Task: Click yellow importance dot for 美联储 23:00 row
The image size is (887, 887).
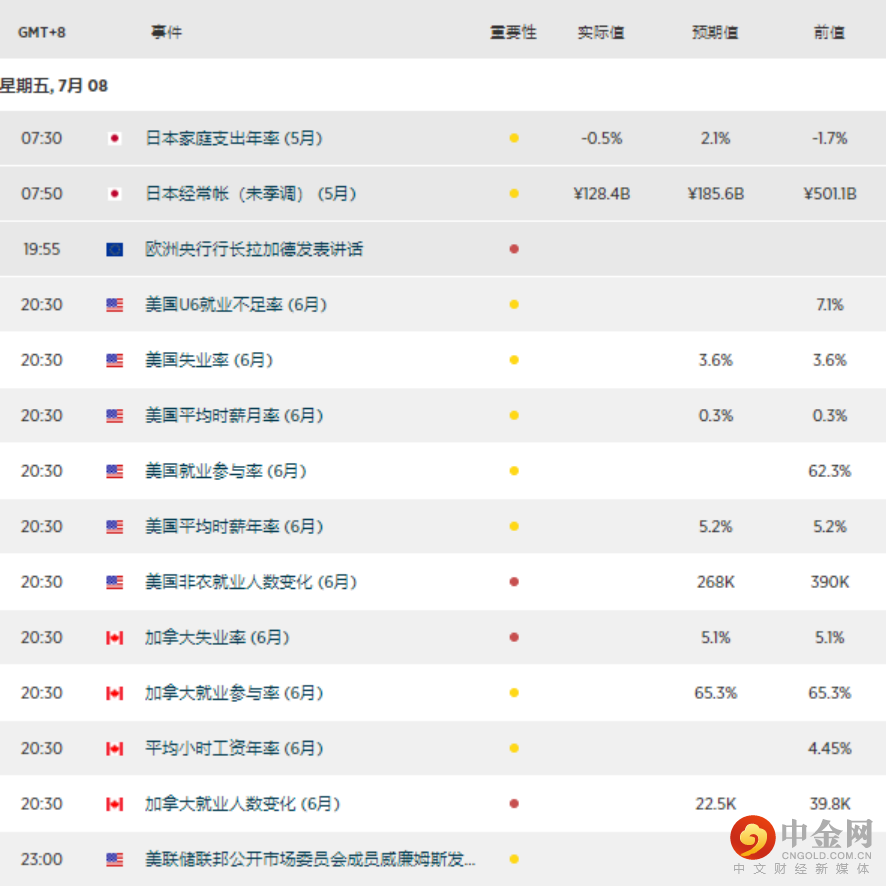Action: [x=514, y=859]
